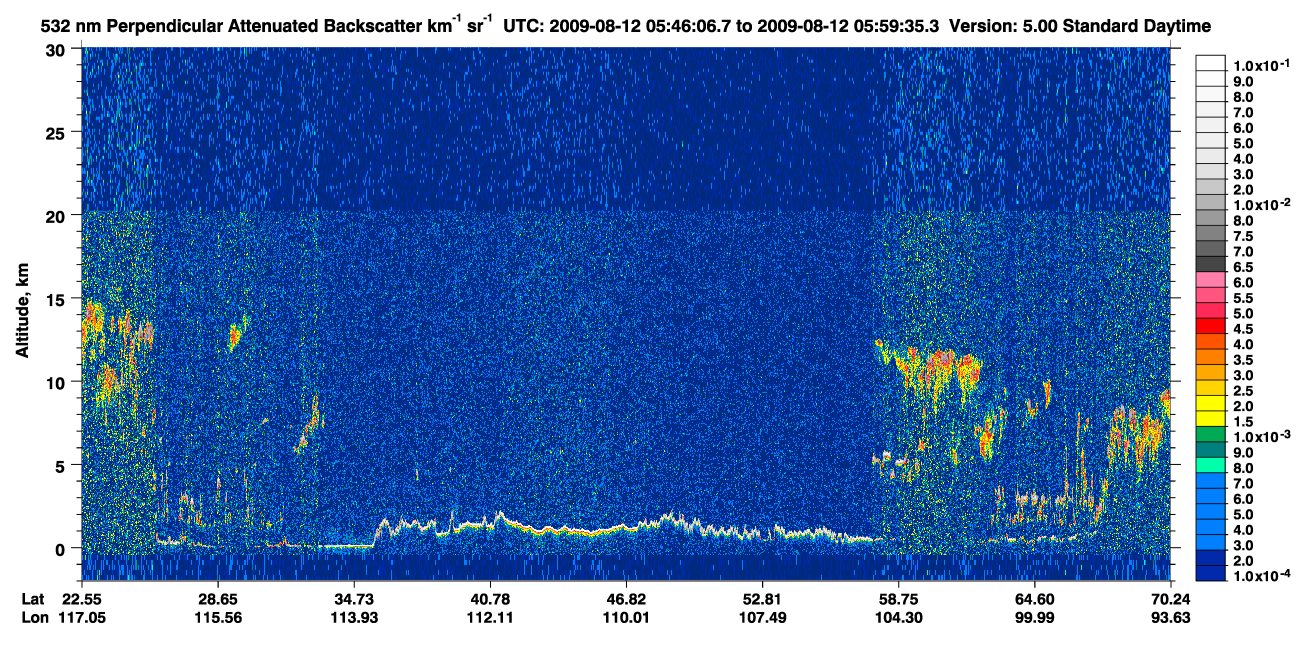This screenshot has width=1300, height=667.
Task: Select longitude value 117.05
Action: point(82,617)
